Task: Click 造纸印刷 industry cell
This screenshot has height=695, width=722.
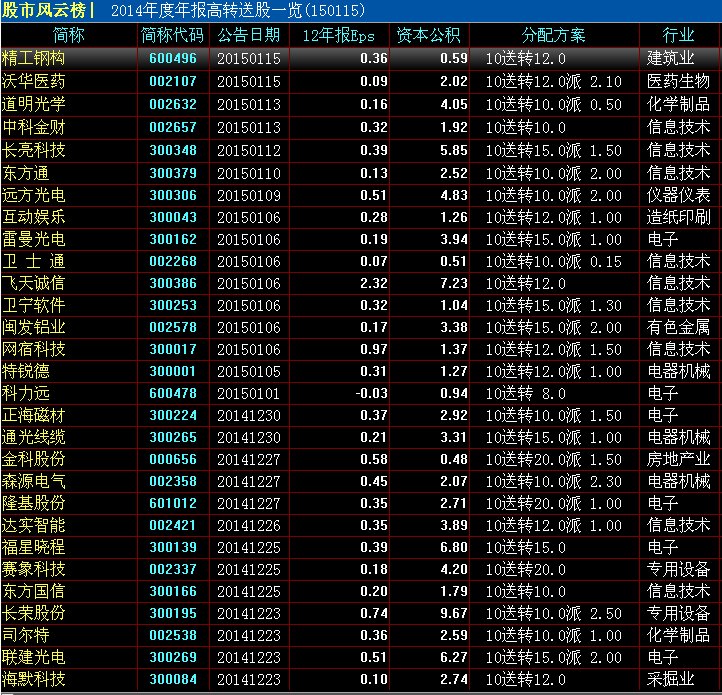Action: (x=678, y=217)
